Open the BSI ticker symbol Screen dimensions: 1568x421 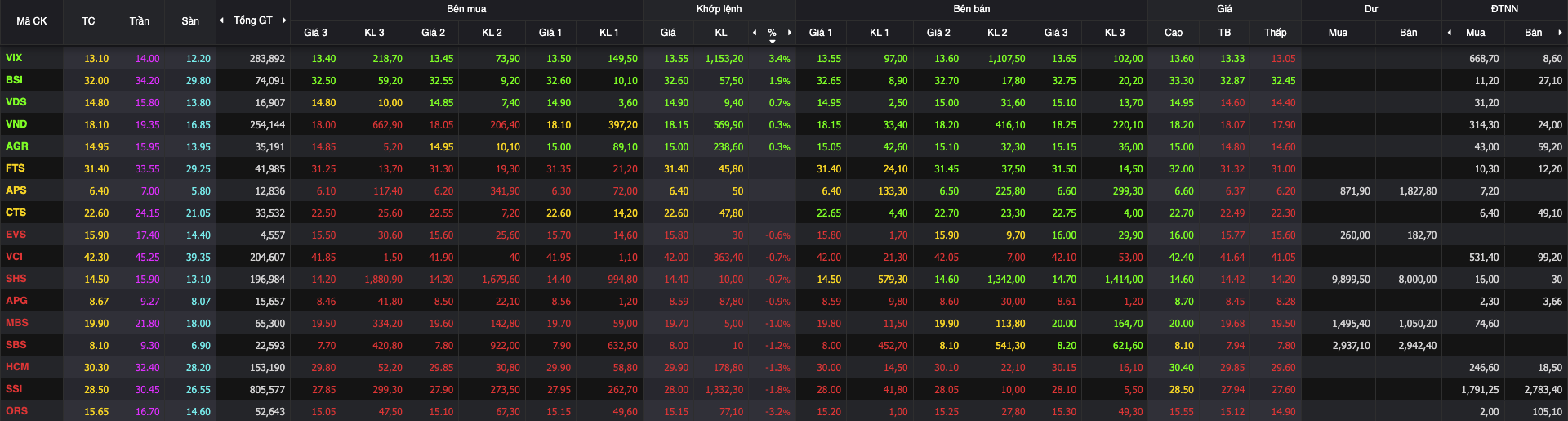(14, 80)
